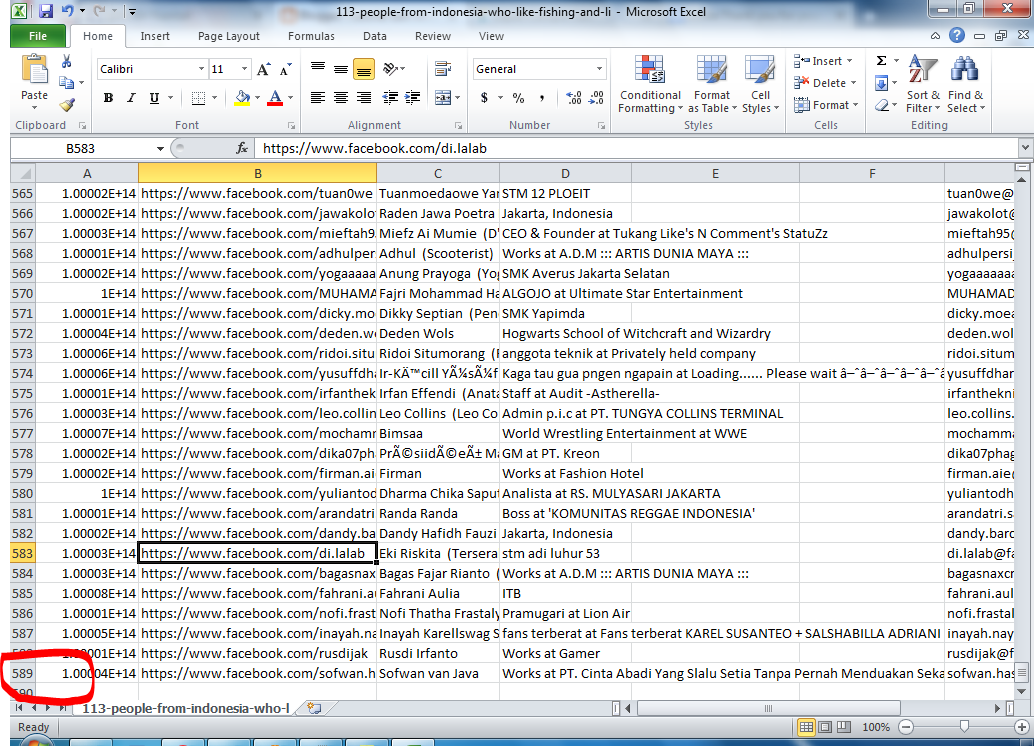Screen dimensions: 1034x746
Task: Click Align Text Left icon
Action: tap(318, 98)
